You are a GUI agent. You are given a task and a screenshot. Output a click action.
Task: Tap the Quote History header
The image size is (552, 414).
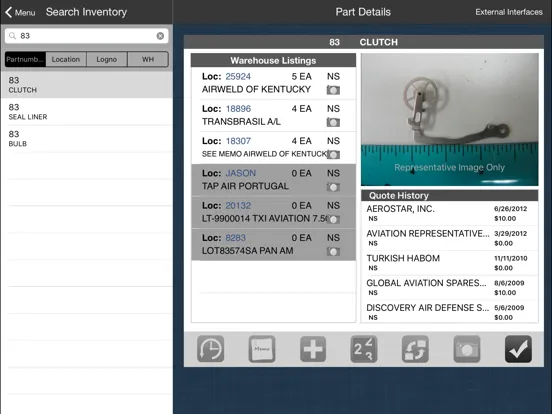tap(450, 195)
